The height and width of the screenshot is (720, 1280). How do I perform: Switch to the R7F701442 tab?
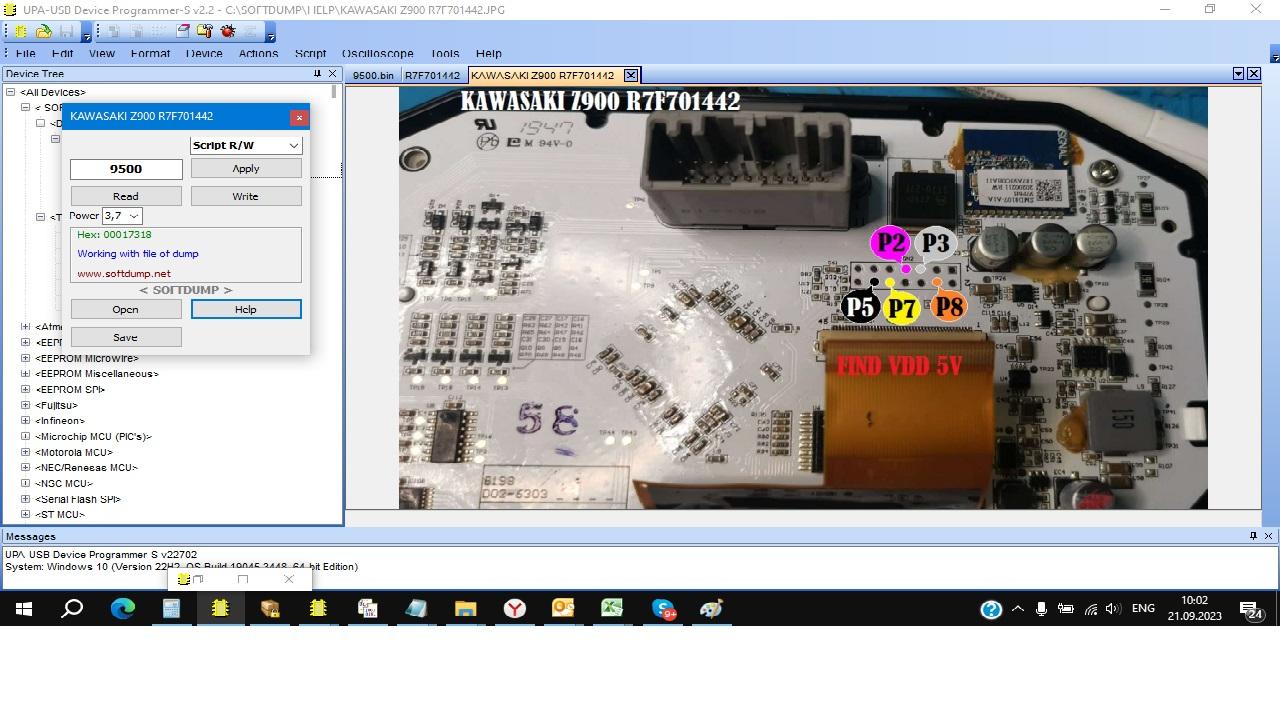tap(432, 75)
